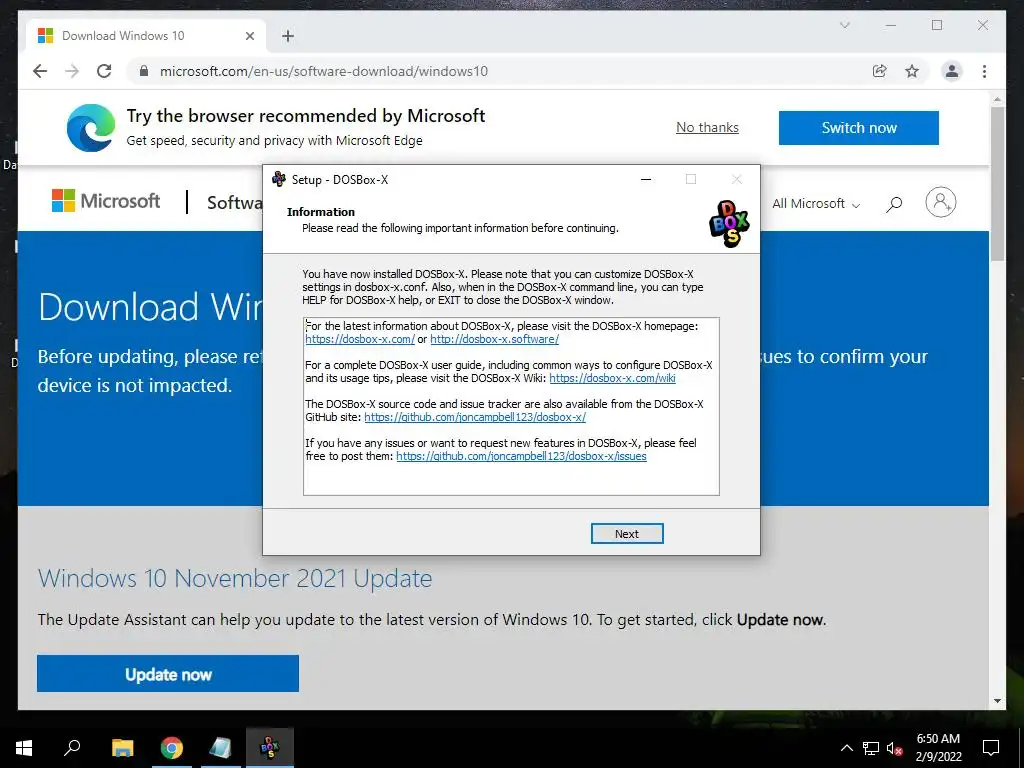Open the https://dosbox-x.com/ homepage link

click(360, 339)
